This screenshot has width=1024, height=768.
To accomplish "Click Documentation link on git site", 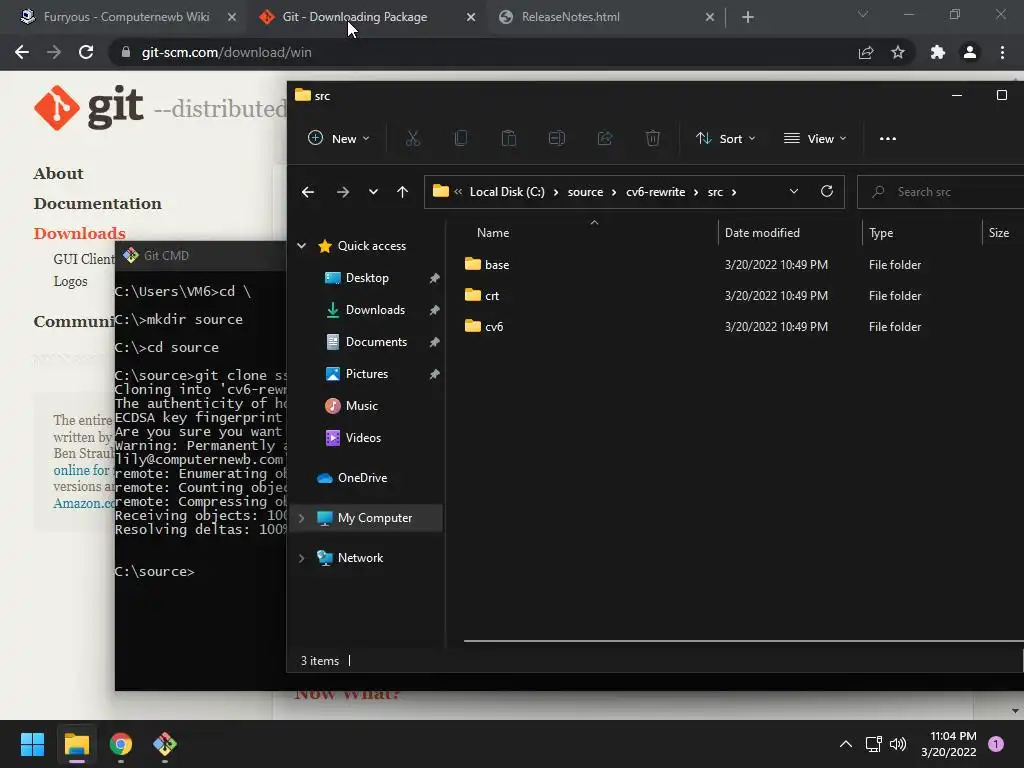I will (97, 203).
